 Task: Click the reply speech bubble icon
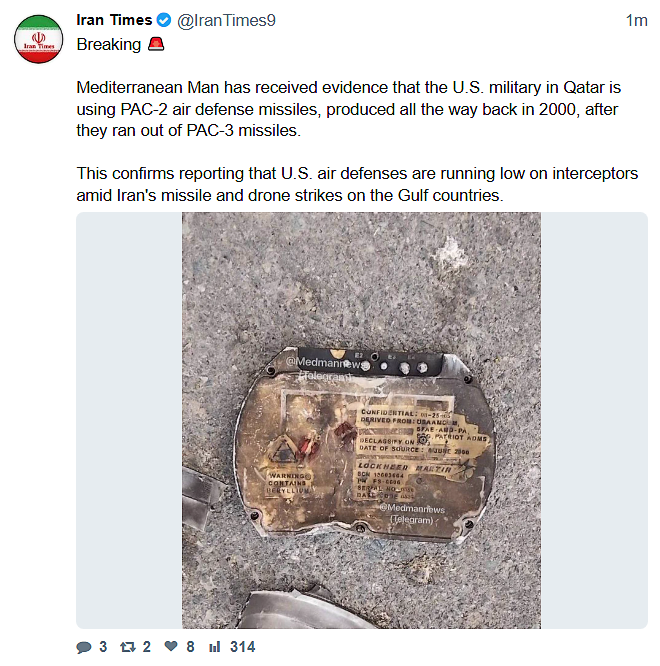[x=84, y=647]
